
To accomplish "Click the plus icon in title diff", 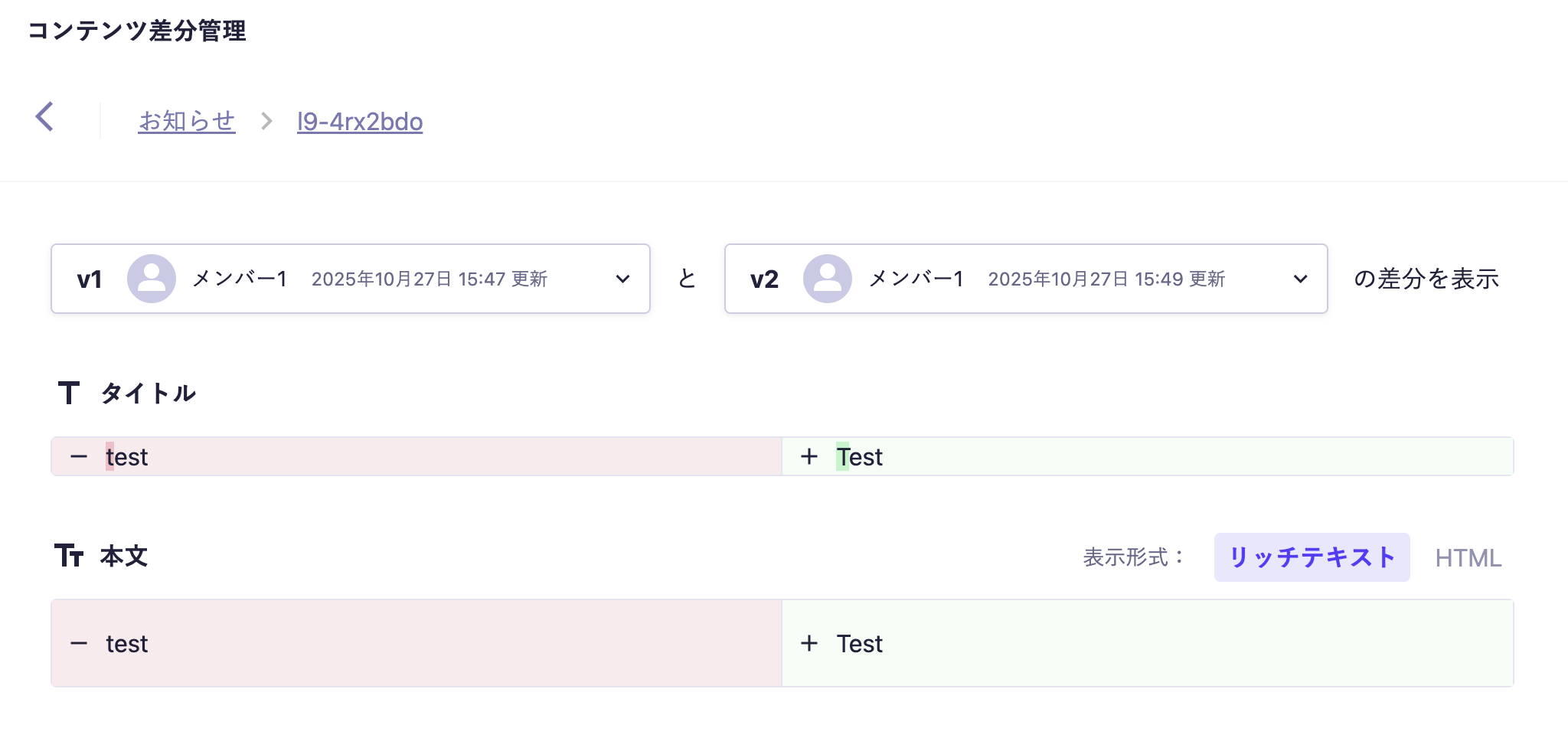I will tap(809, 457).
